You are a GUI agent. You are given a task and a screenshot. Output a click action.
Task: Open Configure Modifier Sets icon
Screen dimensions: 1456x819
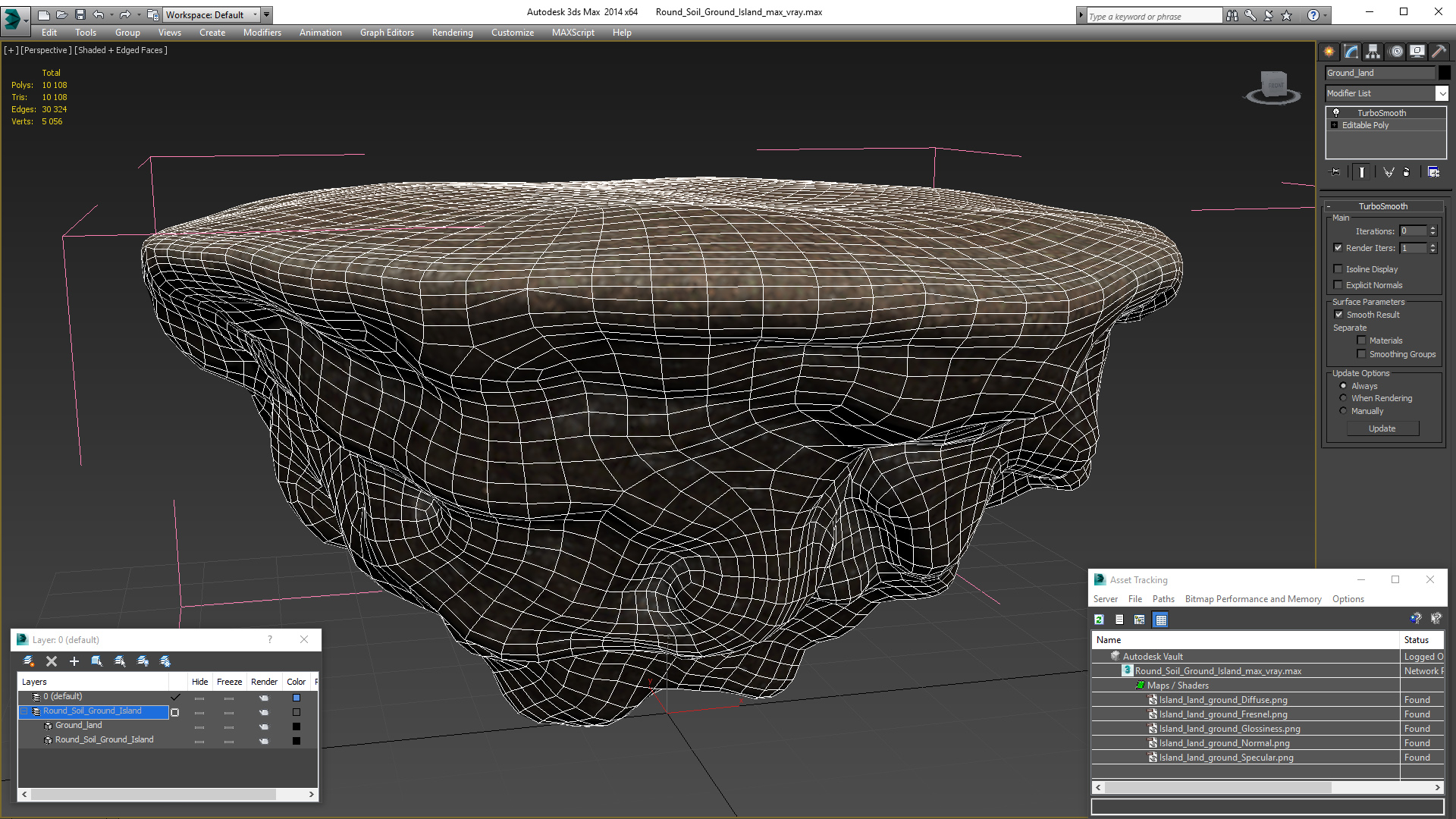pos(1433,172)
